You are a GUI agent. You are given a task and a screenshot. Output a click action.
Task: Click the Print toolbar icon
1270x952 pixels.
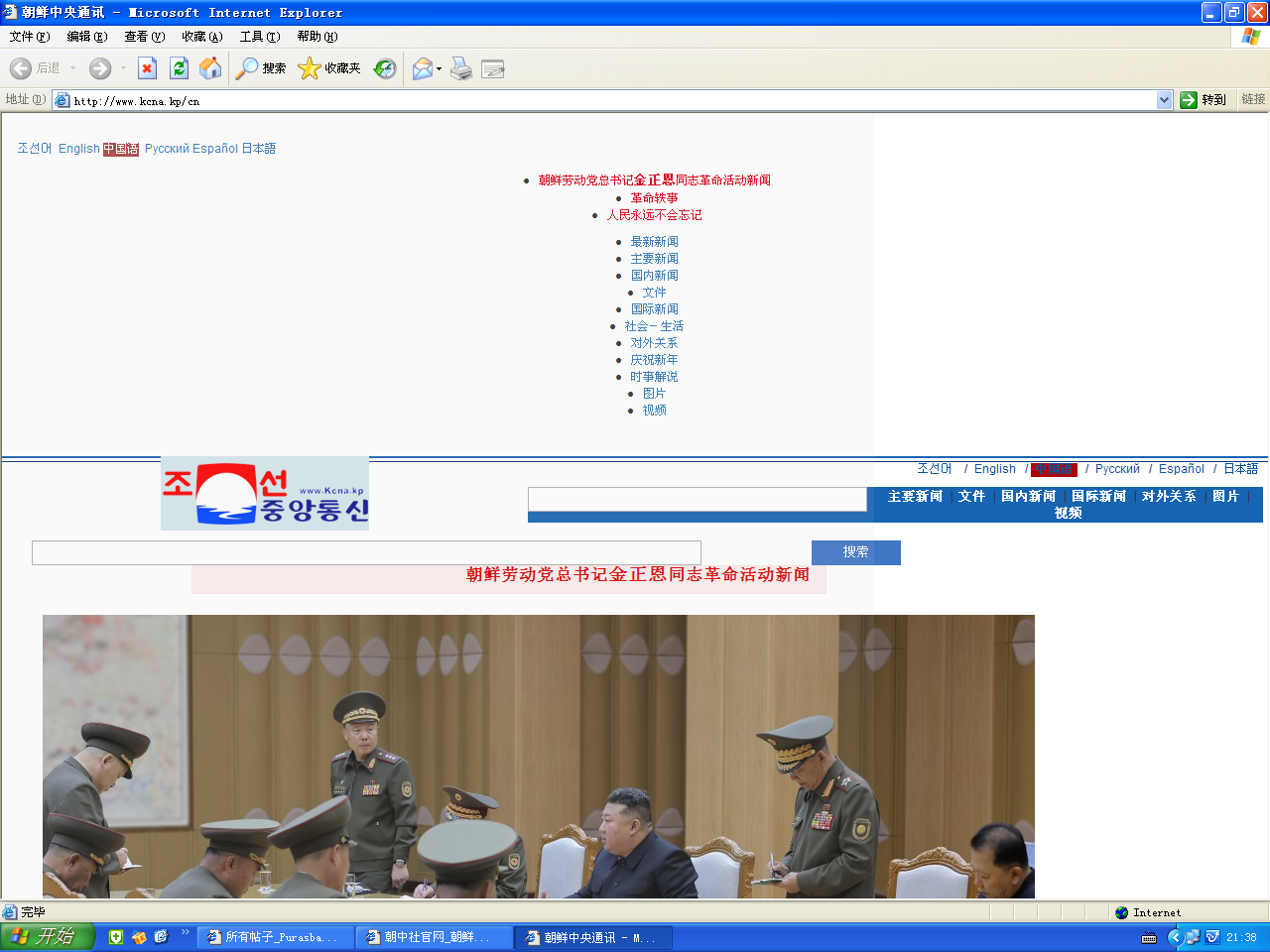tap(461, 68)
